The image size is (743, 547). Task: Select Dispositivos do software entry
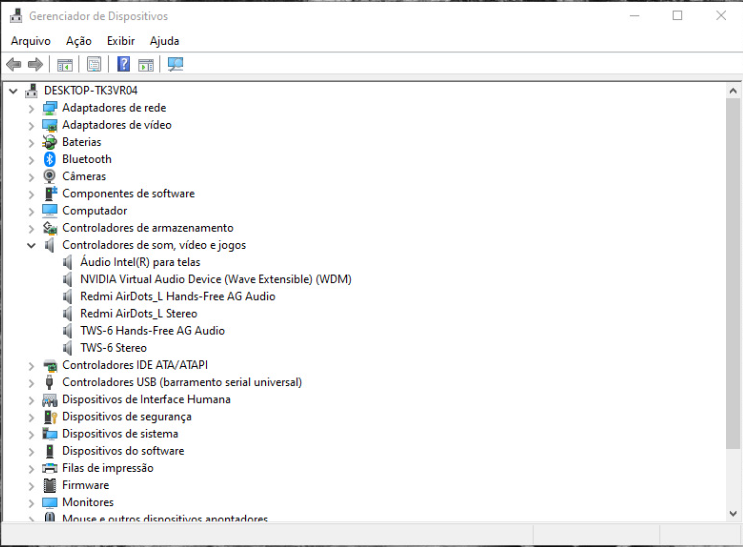coord(123,451)
